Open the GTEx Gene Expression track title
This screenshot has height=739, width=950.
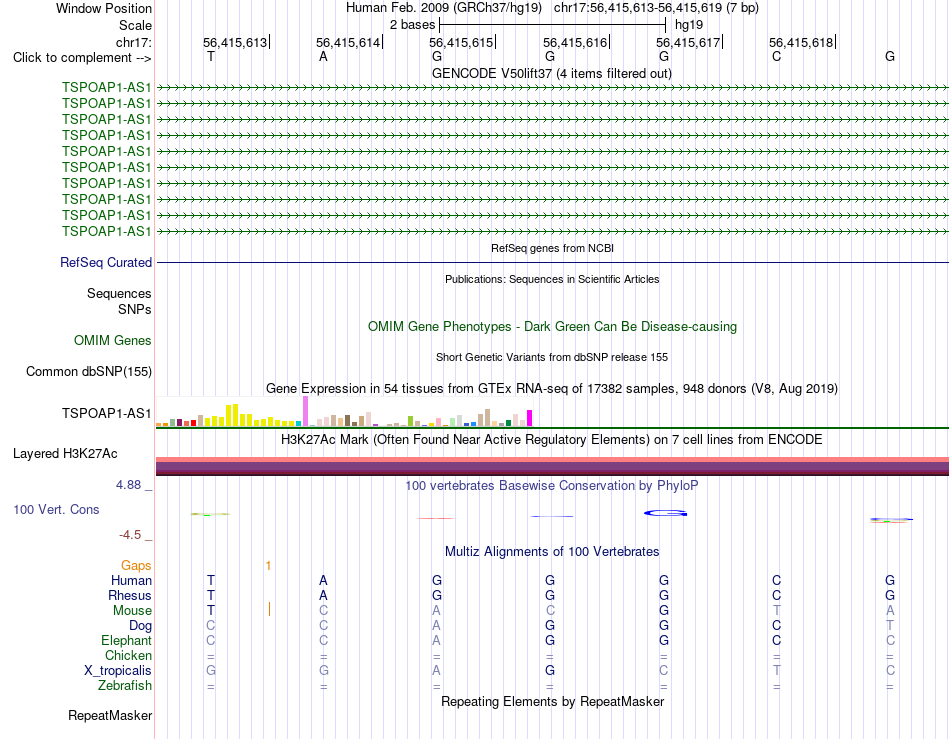click(x=552, y=388)
